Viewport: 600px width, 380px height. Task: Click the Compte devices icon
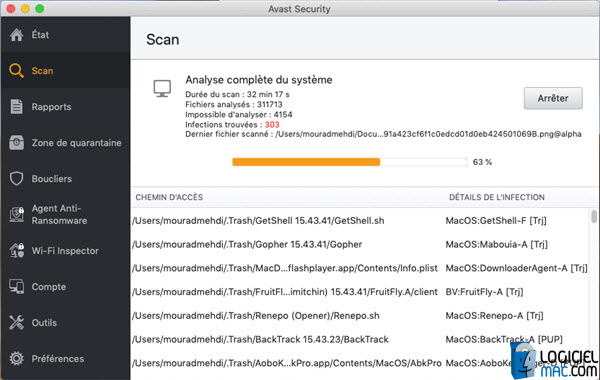click(16, 287)
